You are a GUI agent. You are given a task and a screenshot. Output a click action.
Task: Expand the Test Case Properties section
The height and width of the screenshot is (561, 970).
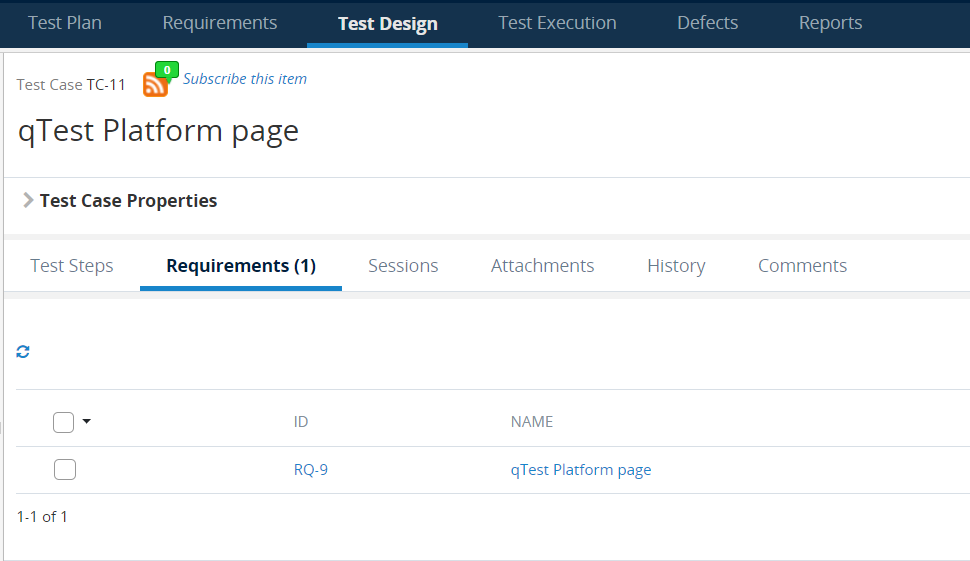click(28, 201)
